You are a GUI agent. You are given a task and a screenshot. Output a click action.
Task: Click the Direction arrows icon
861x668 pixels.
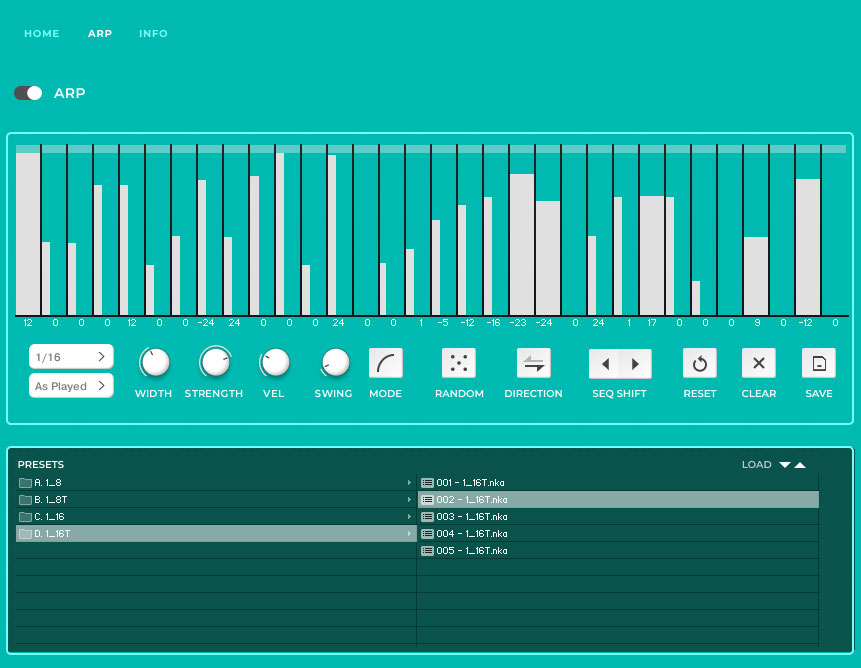pyautogui.click(x=533, y=363)
